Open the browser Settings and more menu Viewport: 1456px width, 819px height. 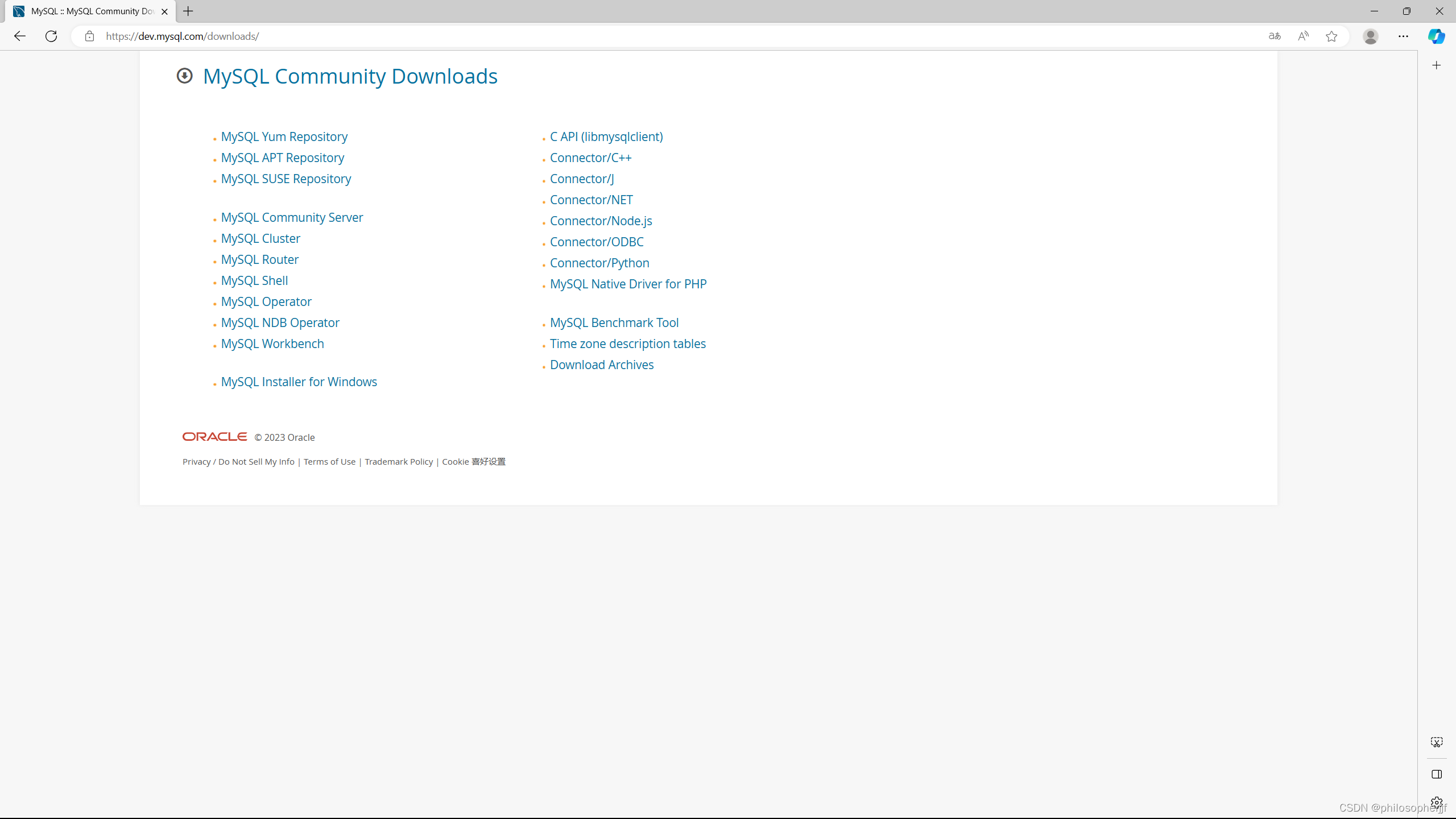(1403, 36)
